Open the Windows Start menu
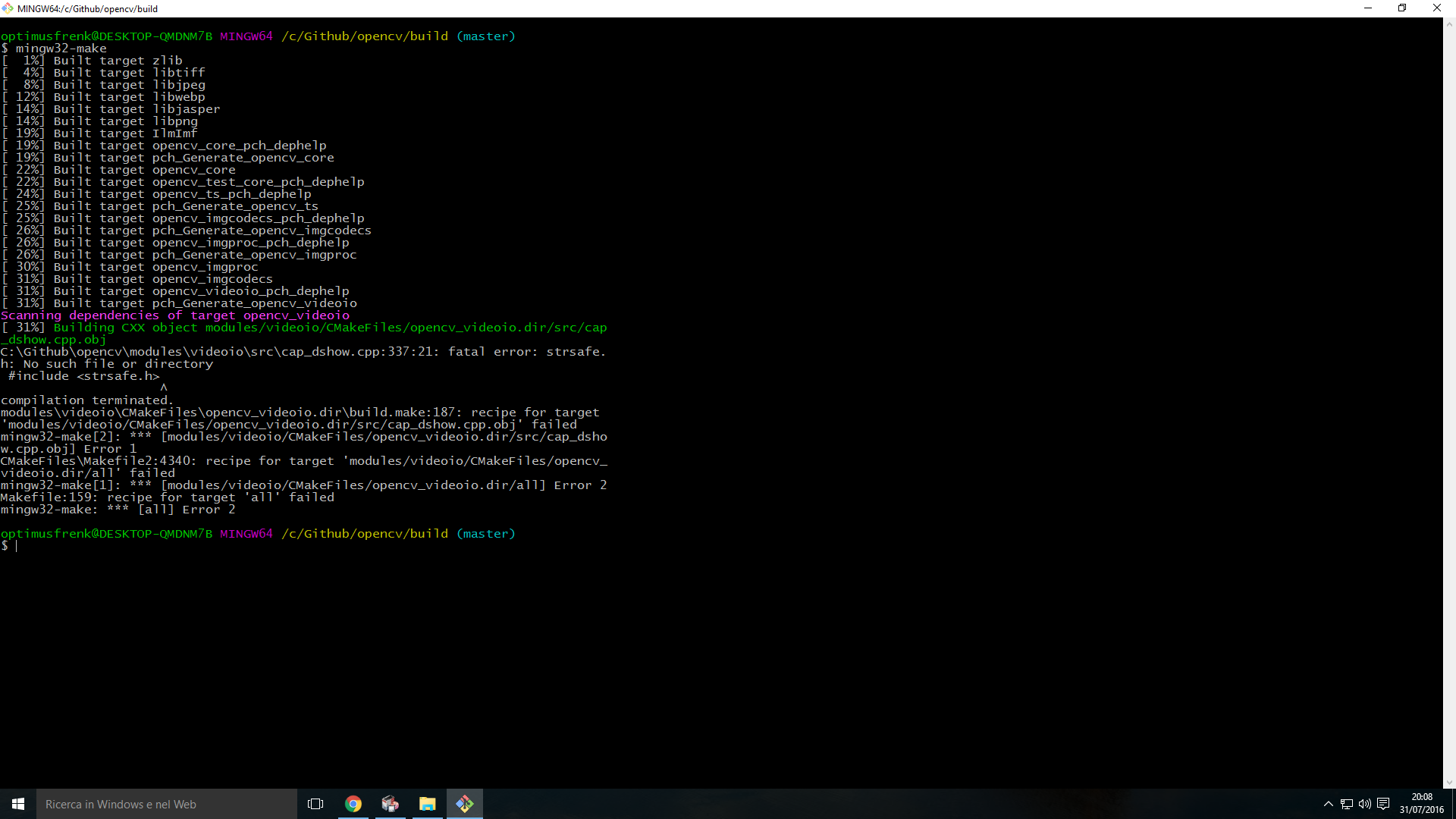Screen dimensions: 1456x819 [x=18, y=804]
